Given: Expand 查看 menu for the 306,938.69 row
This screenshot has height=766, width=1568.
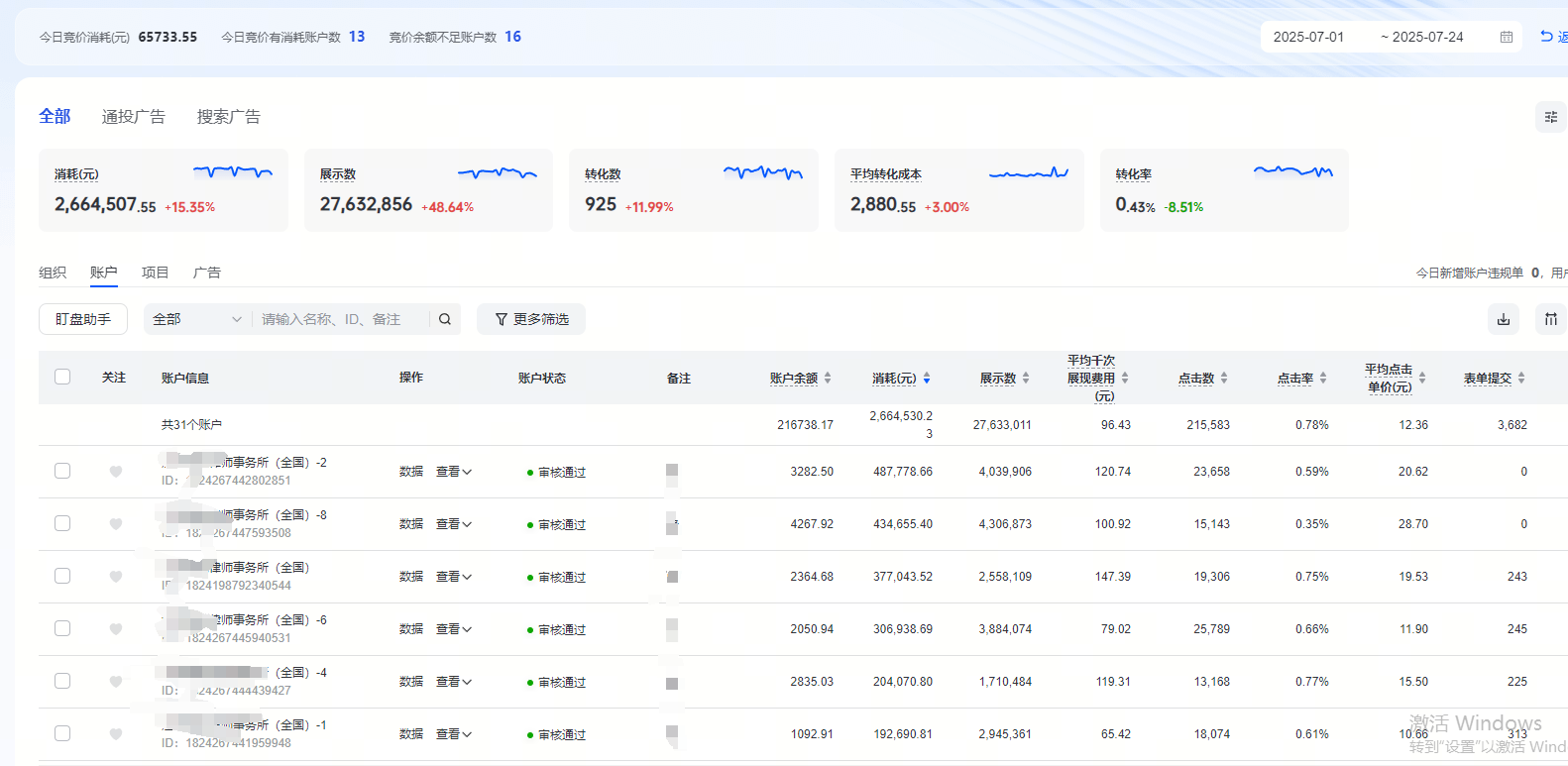Looking at the screenshot, I should 454,629.
